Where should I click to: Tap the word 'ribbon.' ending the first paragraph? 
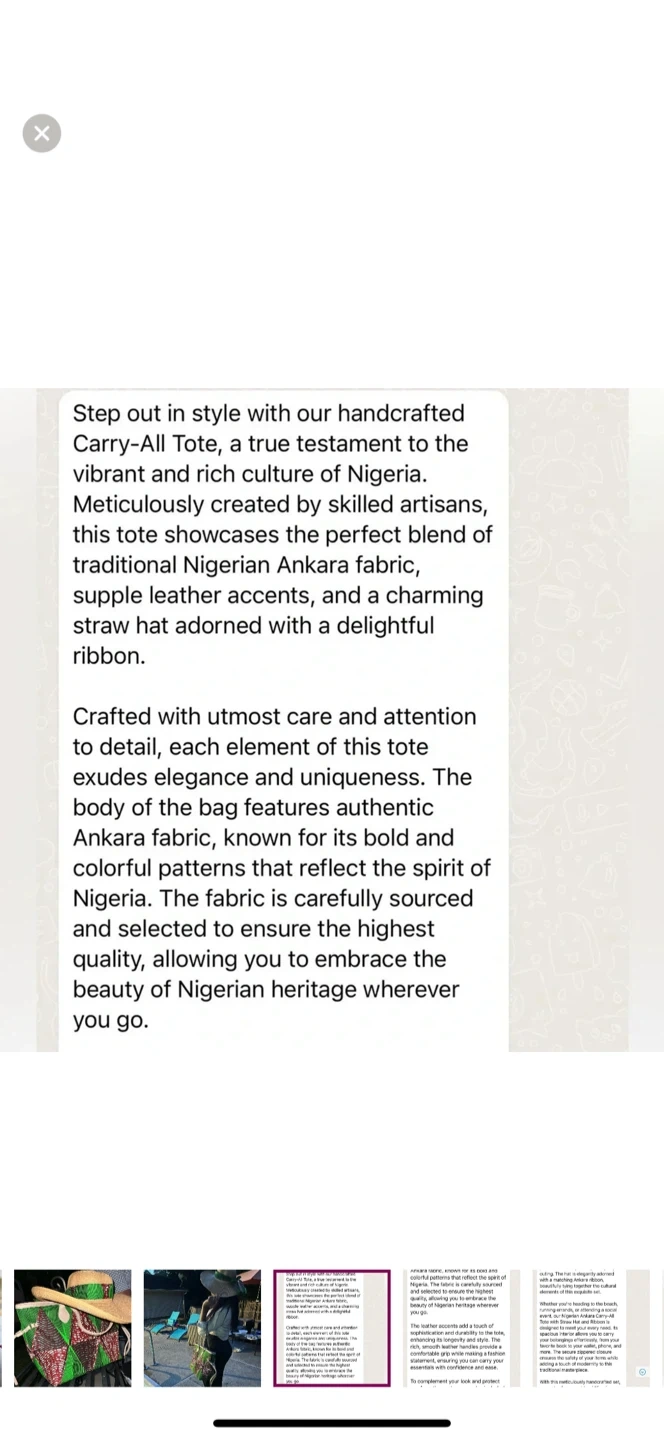pyautogui.click(x=109, y=656)
